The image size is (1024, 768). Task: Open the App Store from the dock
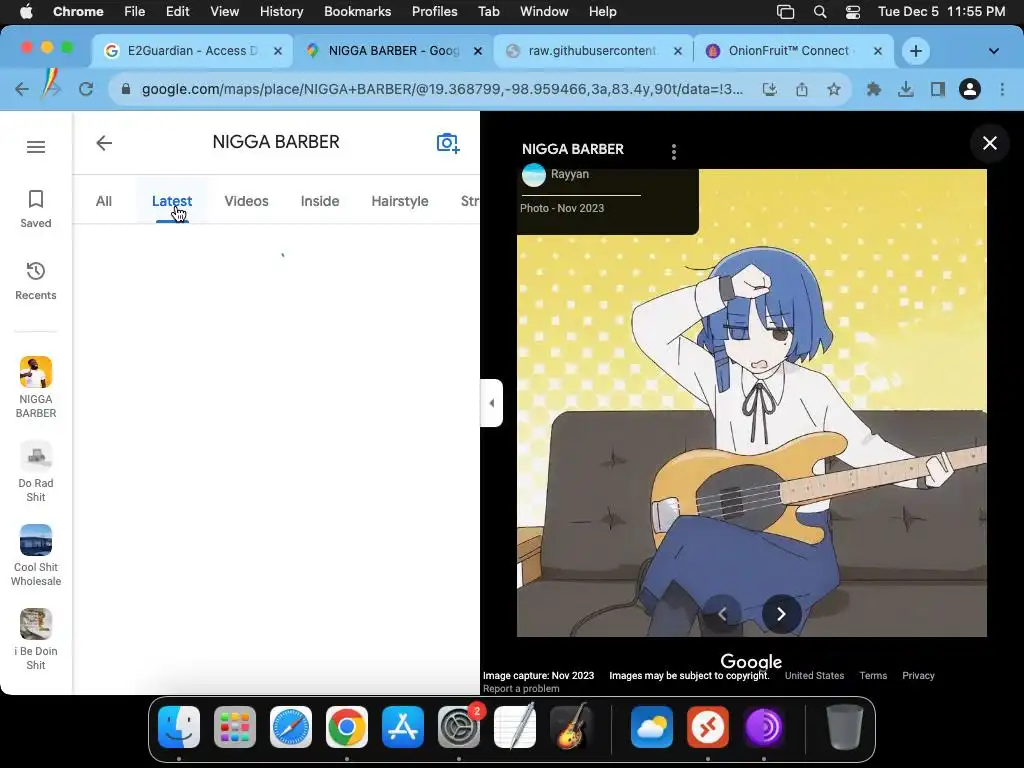coord(403,727)
